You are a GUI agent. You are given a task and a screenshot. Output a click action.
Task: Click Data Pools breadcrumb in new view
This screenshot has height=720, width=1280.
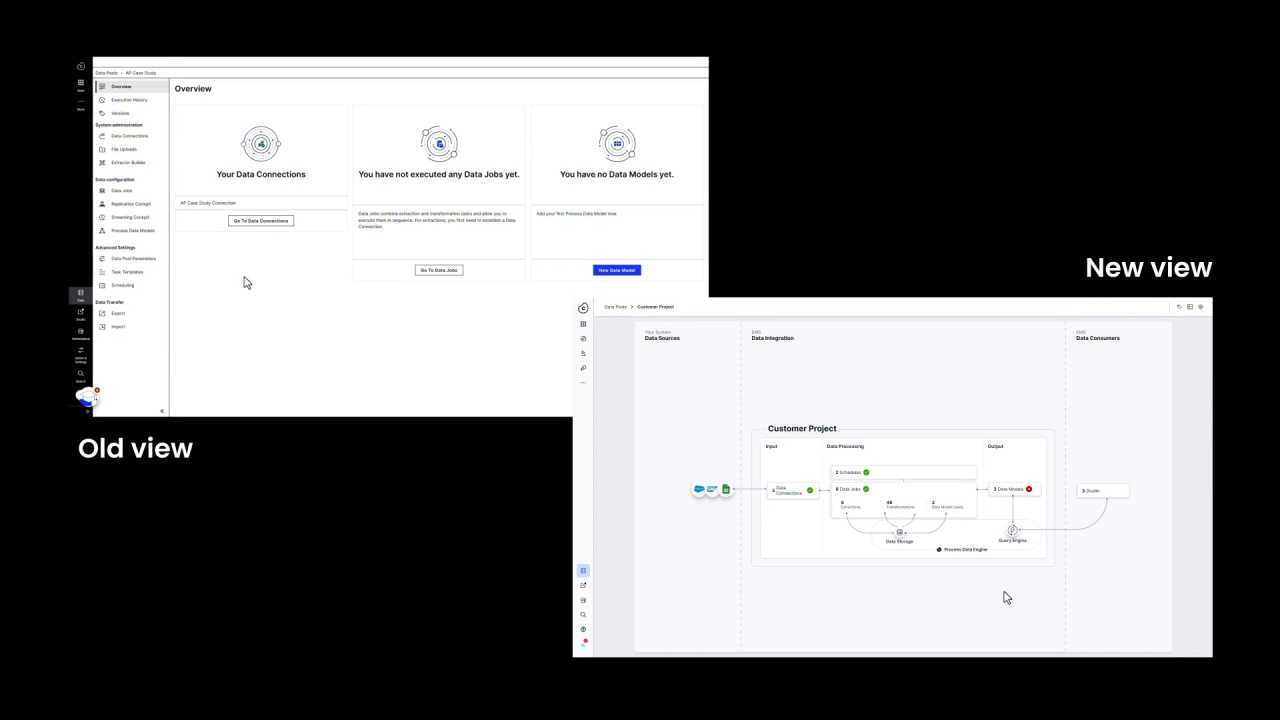tap(615, 307)
